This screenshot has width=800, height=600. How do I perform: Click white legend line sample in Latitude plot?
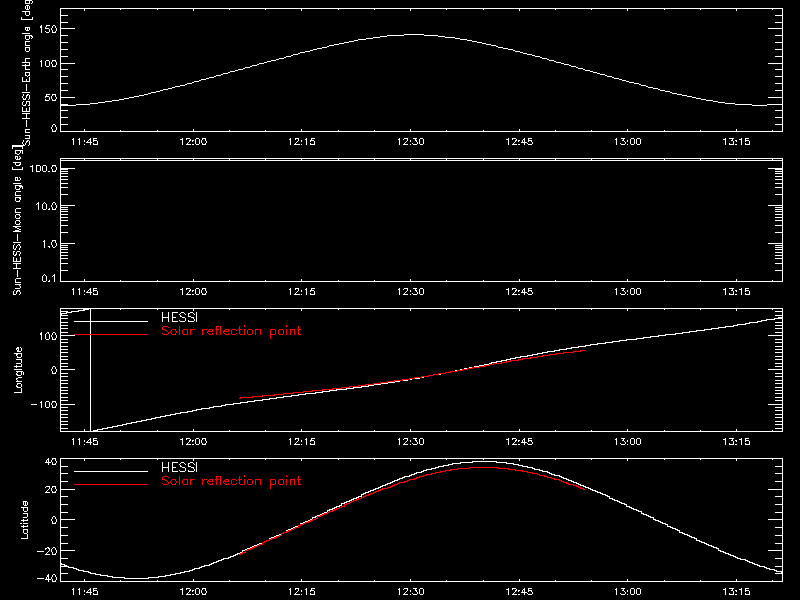(x=111, y=471)
